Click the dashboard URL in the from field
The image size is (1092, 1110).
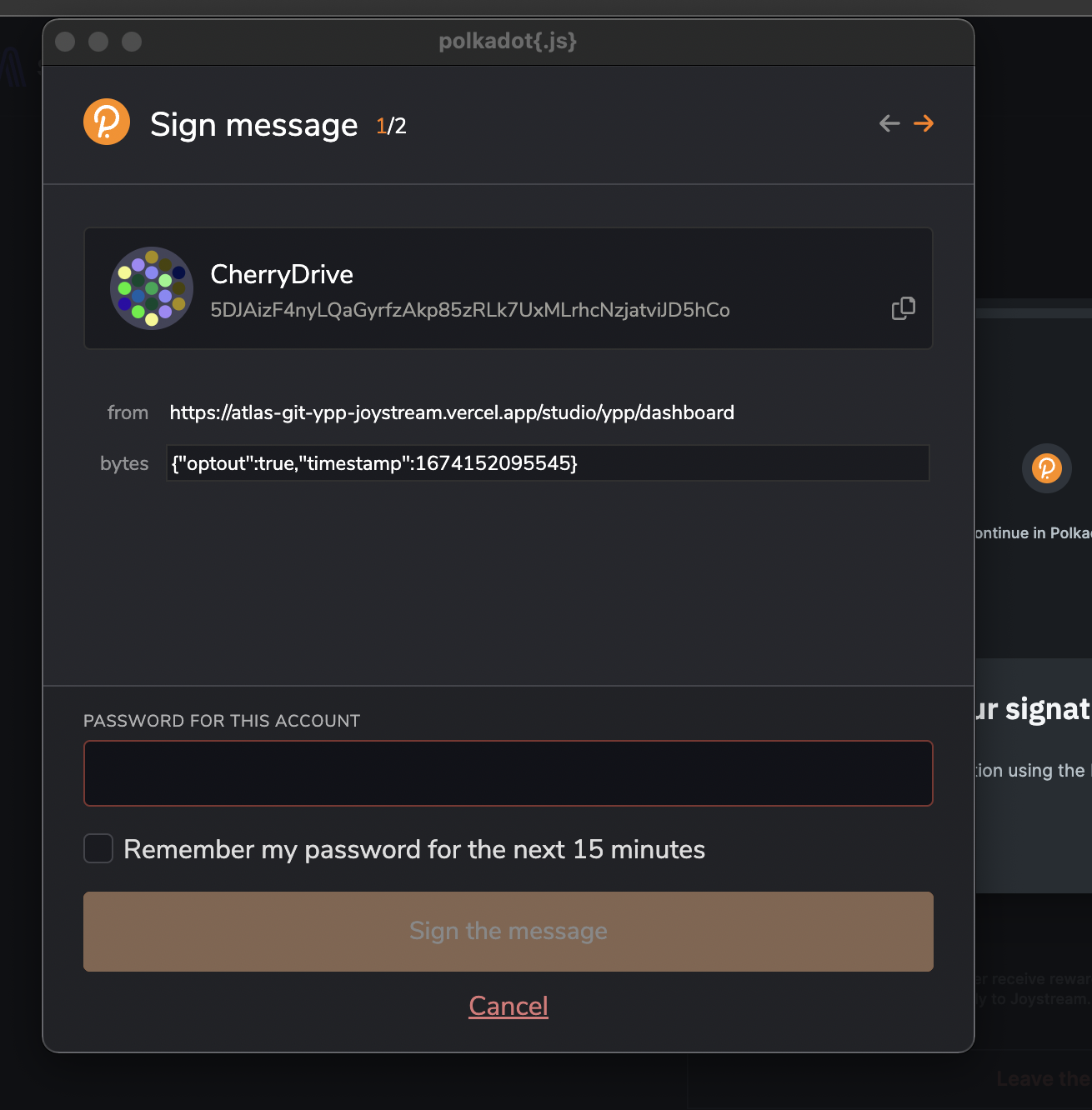point(452,412)
